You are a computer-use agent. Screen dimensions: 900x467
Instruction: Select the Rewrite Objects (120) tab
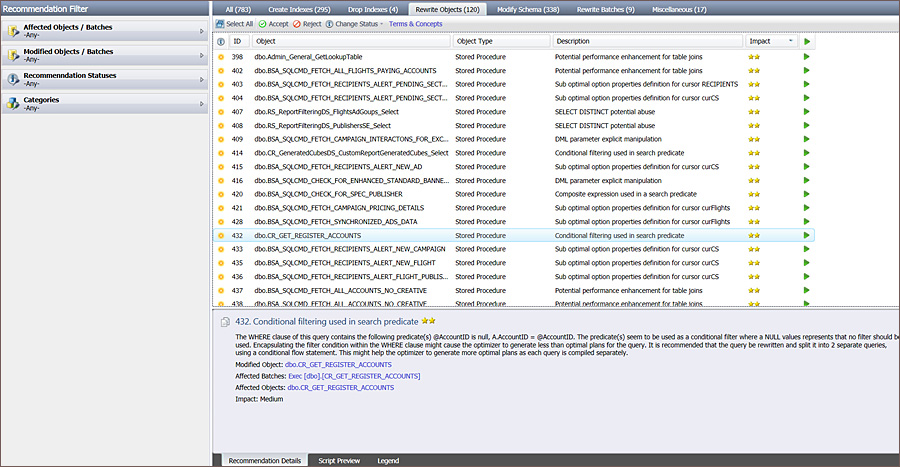pos(448,10)
